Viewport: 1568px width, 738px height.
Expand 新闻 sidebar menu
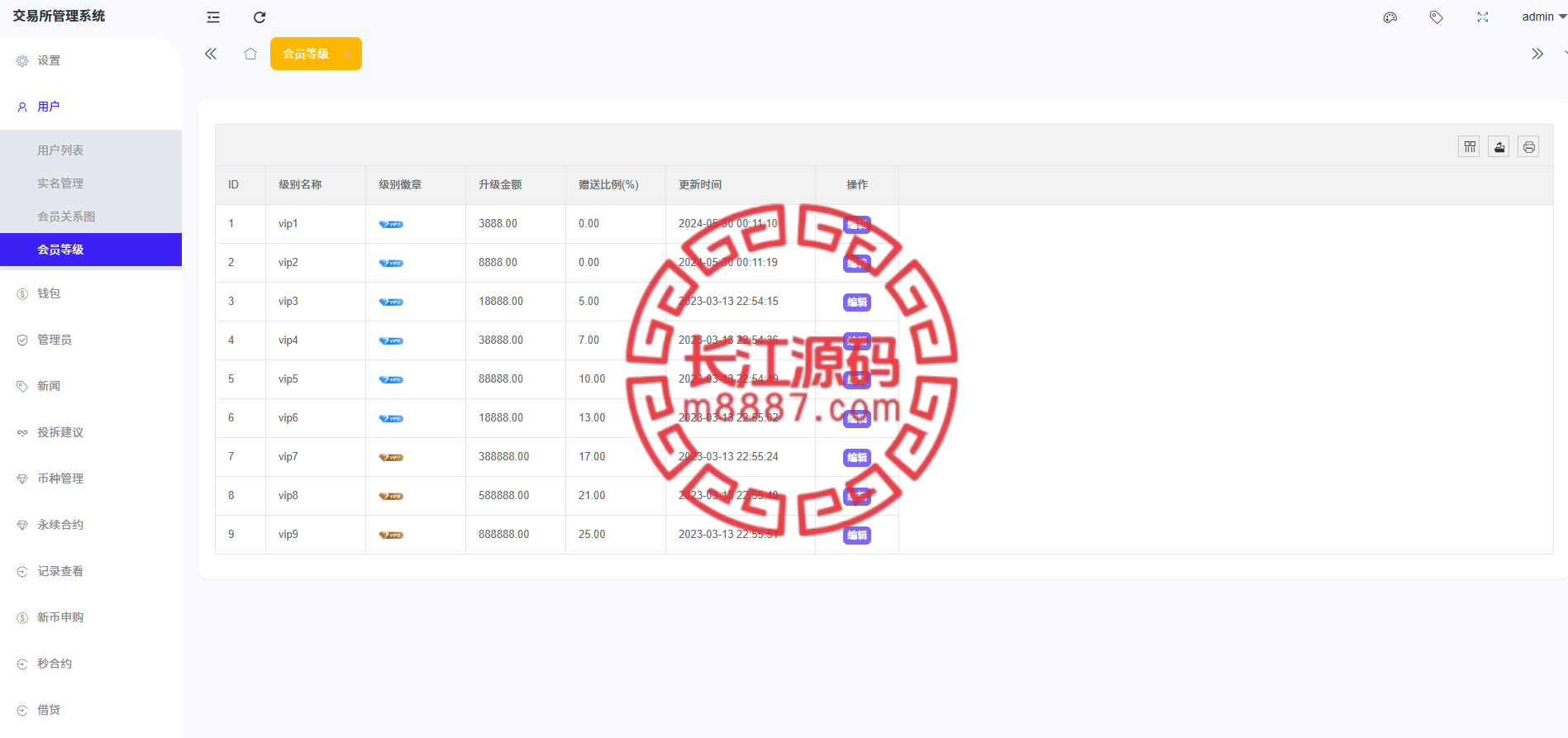coord(91,386)
